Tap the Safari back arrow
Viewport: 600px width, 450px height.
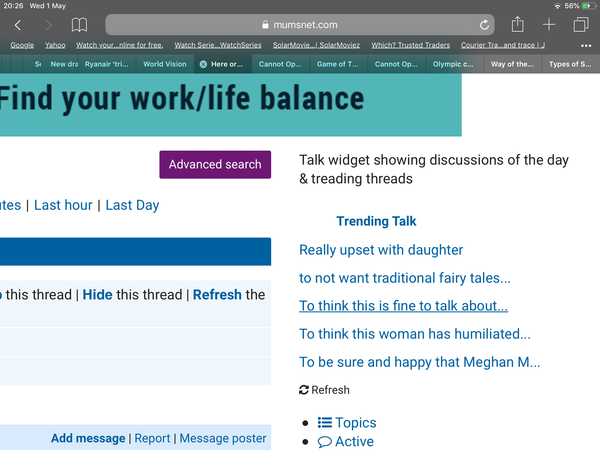tap(18, 25)
